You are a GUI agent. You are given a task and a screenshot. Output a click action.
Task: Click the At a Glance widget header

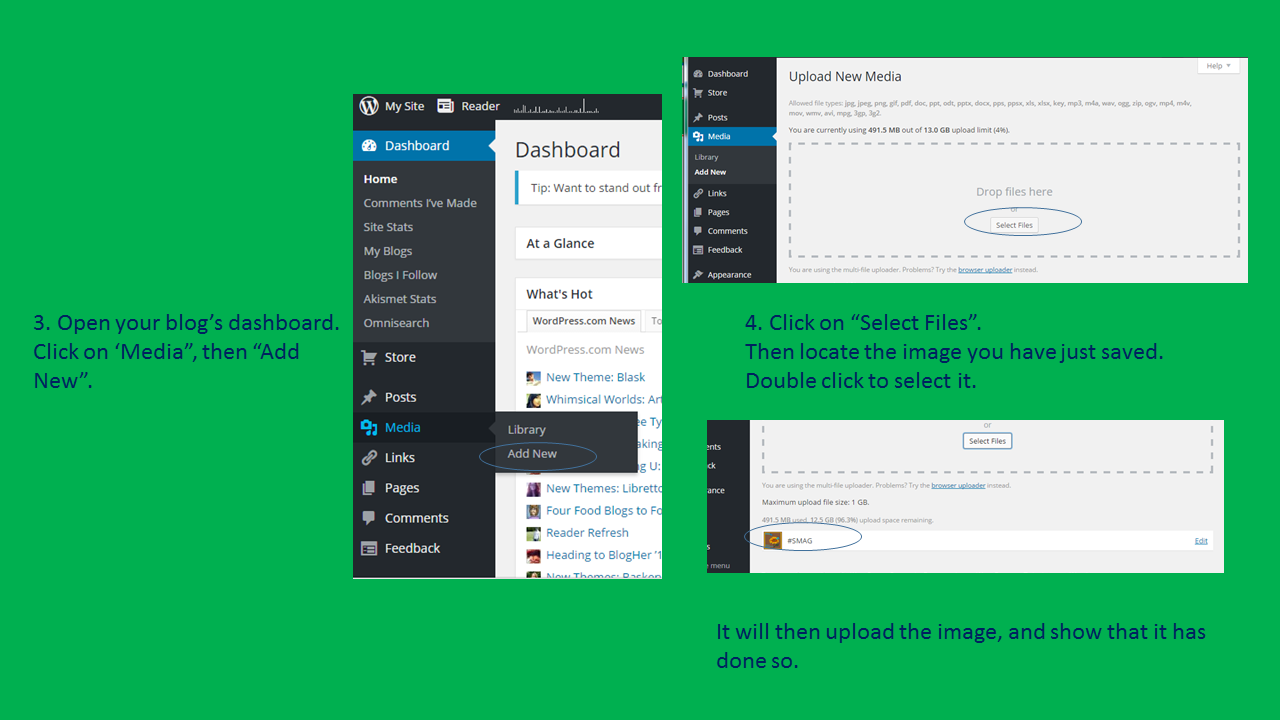pyautogui.click(x=560, y=243)
